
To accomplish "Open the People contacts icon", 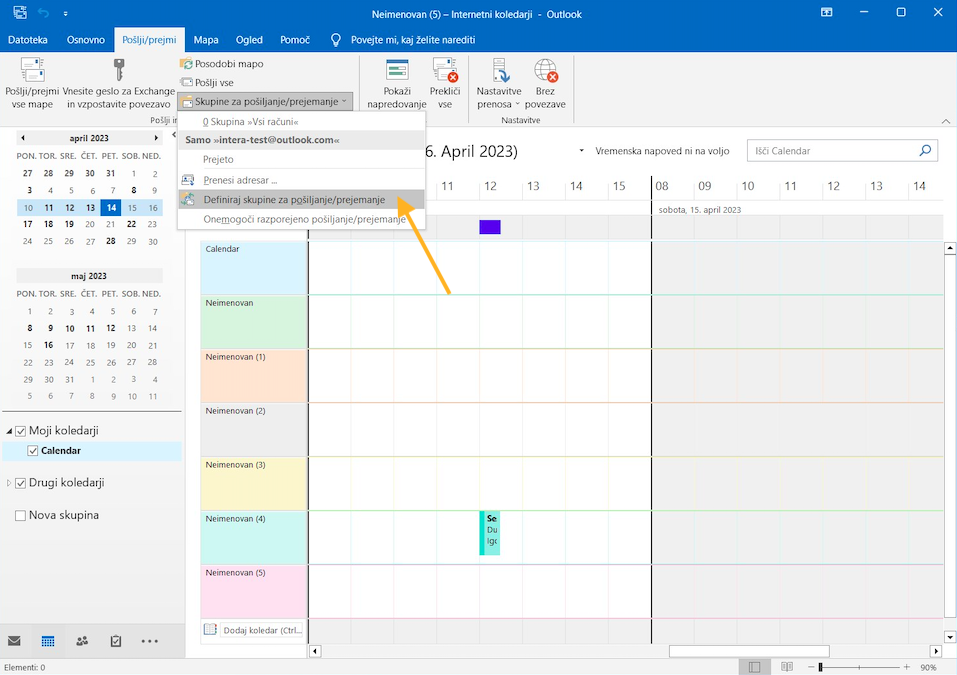I will click(x=82, y=641).
